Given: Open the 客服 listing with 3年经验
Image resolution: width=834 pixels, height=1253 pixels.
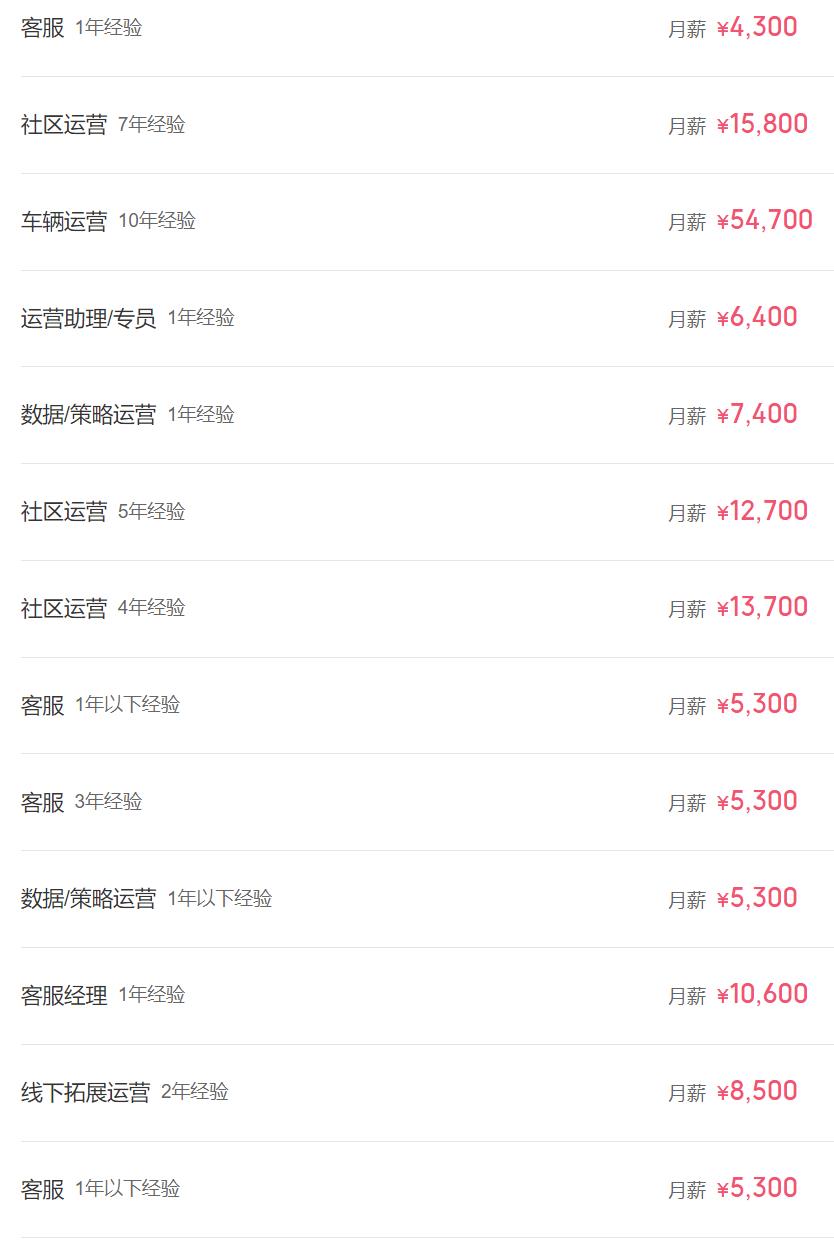Looking at the screenshot, I should tap(43, 803).
